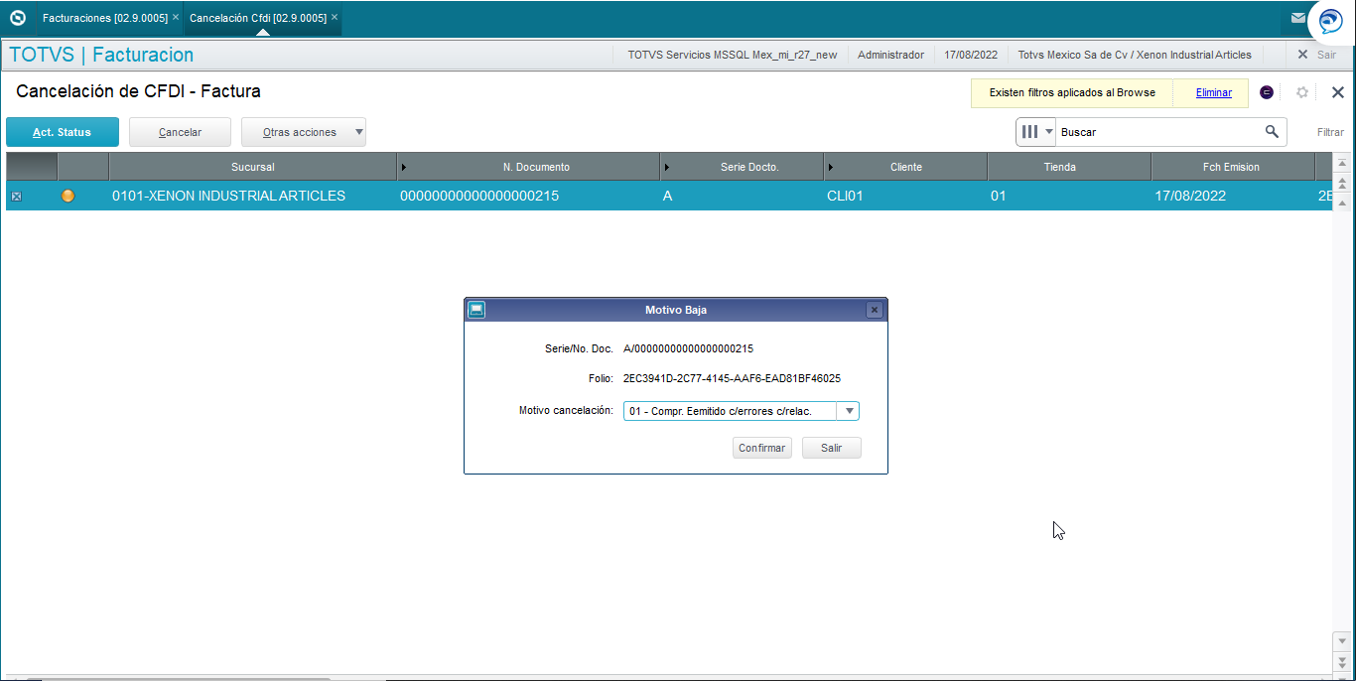The image size is (1356, 681).
Task: Click the Confirmar button in dialog
Action: point(762,448)
